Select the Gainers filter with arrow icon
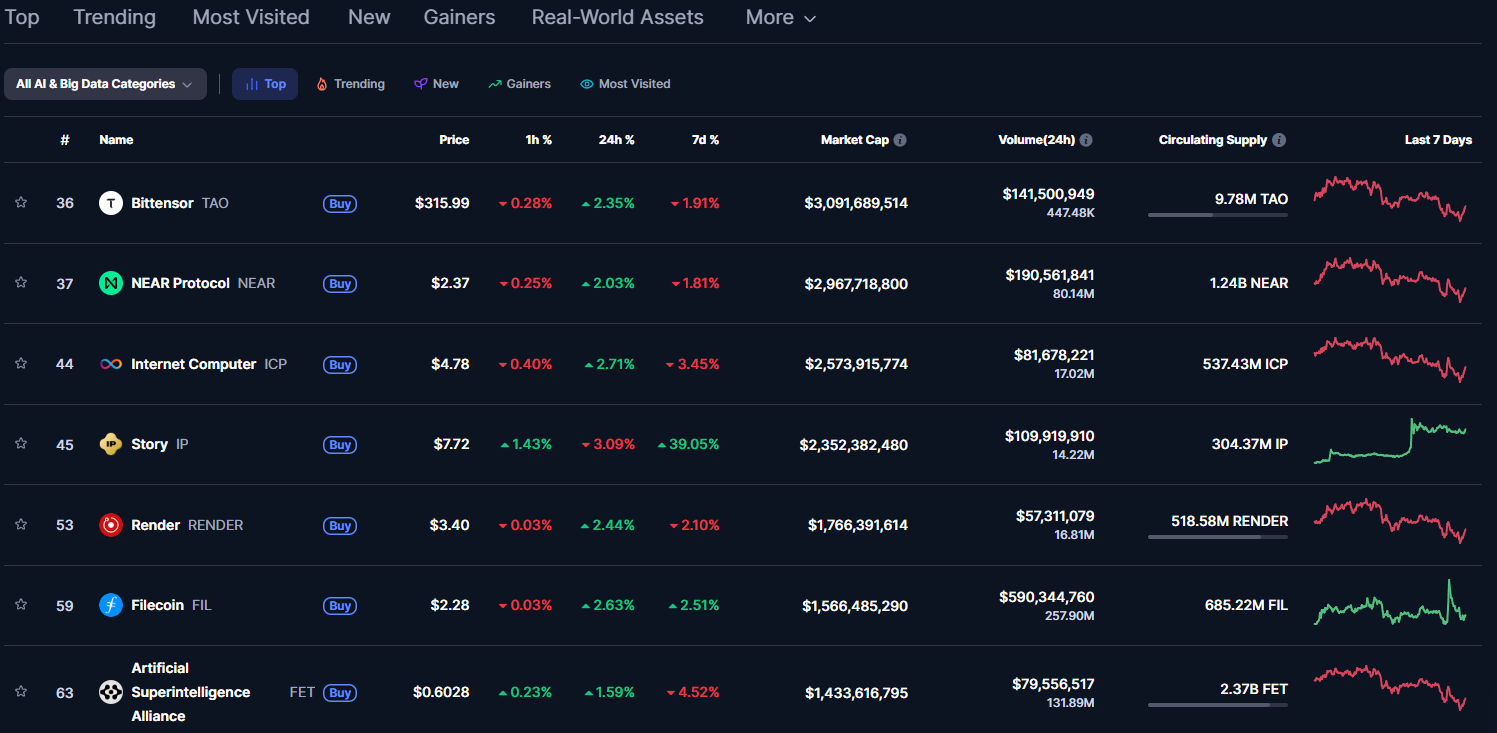Viewport: 1497px width, 733px height. pyautogui.click(x=519, y=84)
